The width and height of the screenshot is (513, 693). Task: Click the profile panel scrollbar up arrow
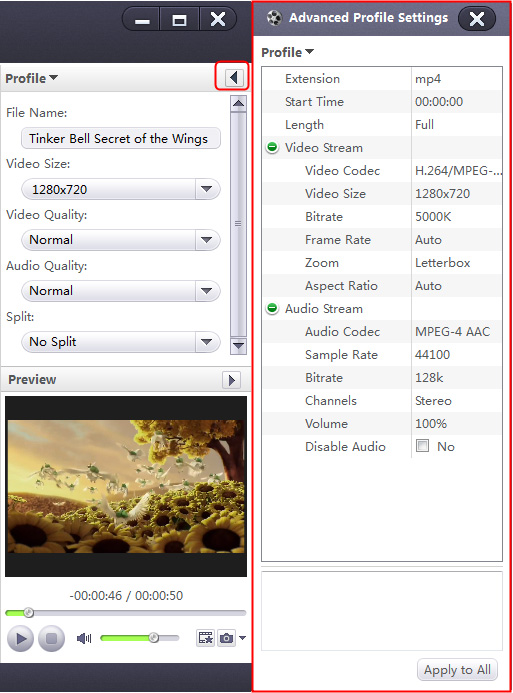pyautogui.click(x=239, y=103)
